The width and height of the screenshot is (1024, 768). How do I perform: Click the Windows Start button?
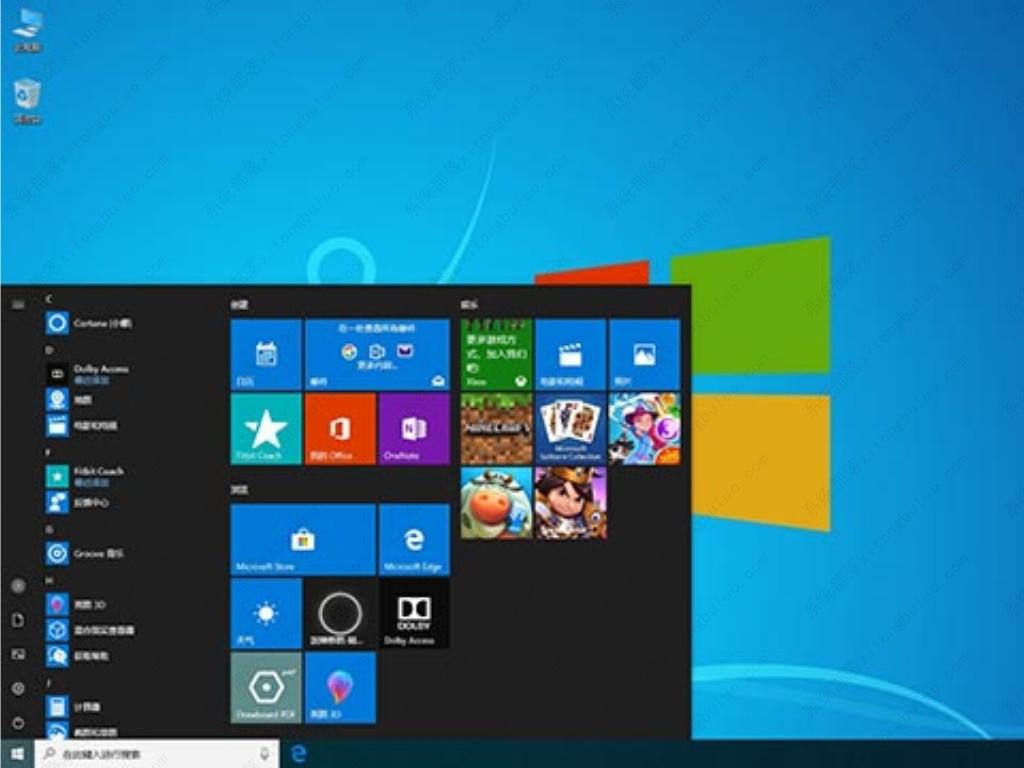tap(17, 754)
